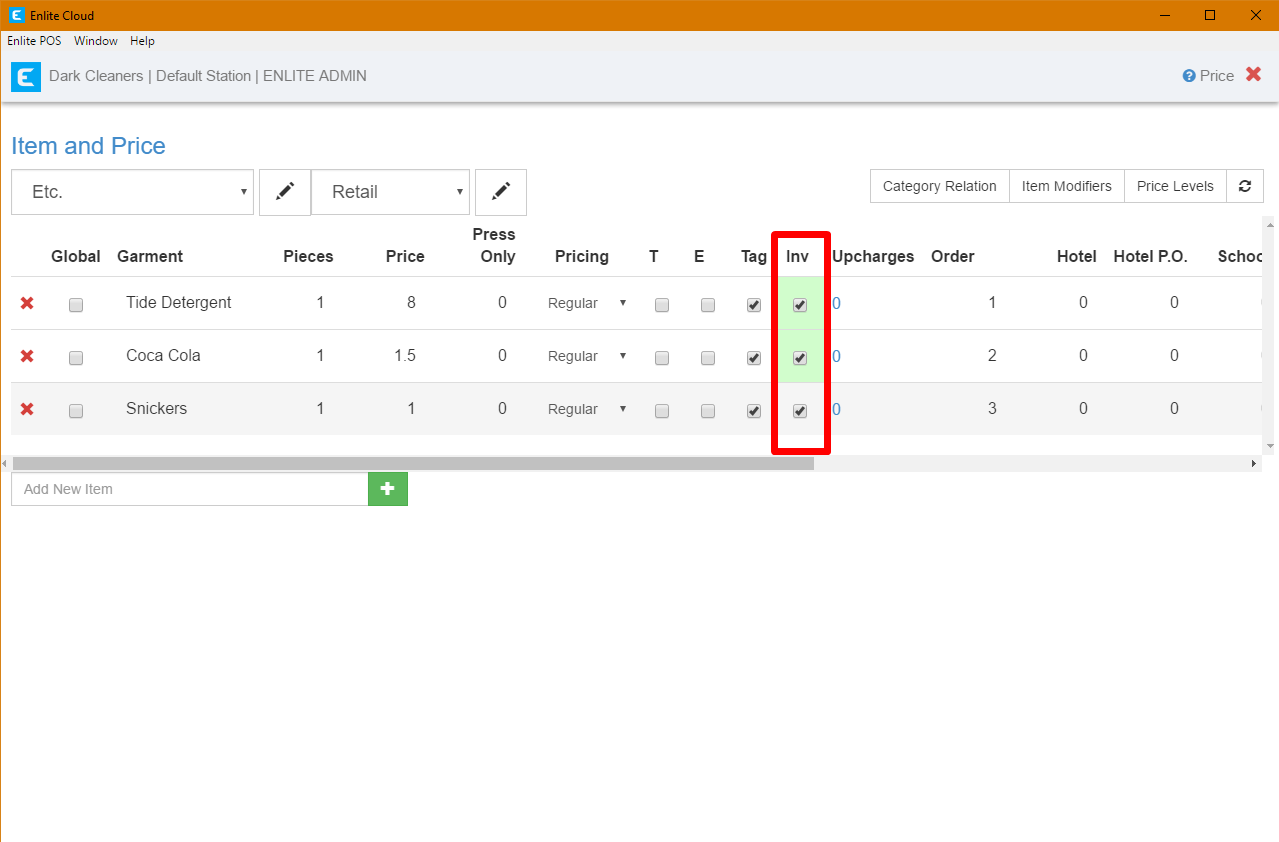Toggle E checkbox for Coca Cola
The image size is (1279, 842).
tap(708, 358)
